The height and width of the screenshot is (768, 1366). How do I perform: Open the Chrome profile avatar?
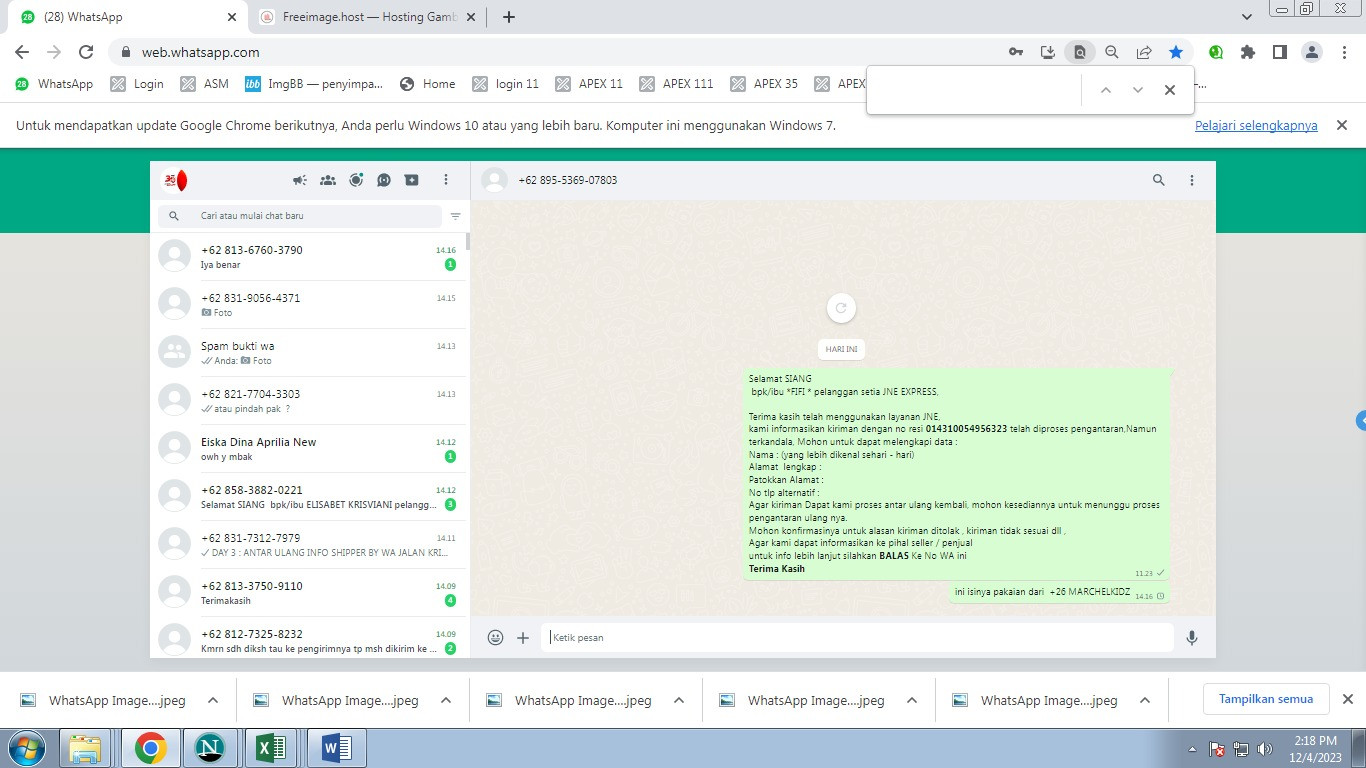(1312, 52)
